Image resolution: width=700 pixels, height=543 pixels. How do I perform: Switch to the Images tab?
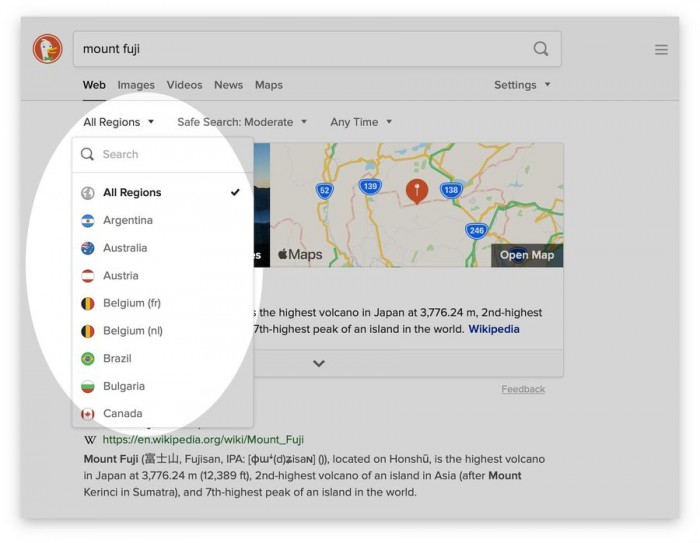pyautogui.click(x=136, y=85)
